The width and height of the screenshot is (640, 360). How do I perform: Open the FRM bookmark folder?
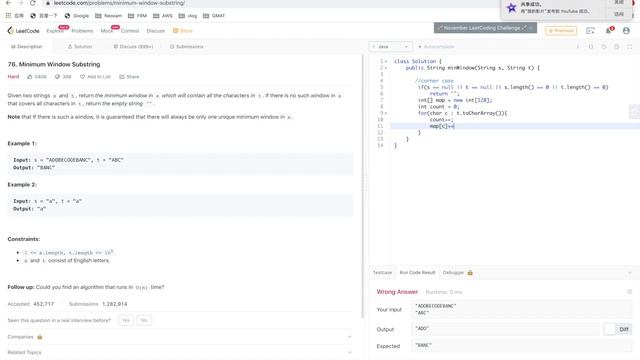tap(138, 16)
